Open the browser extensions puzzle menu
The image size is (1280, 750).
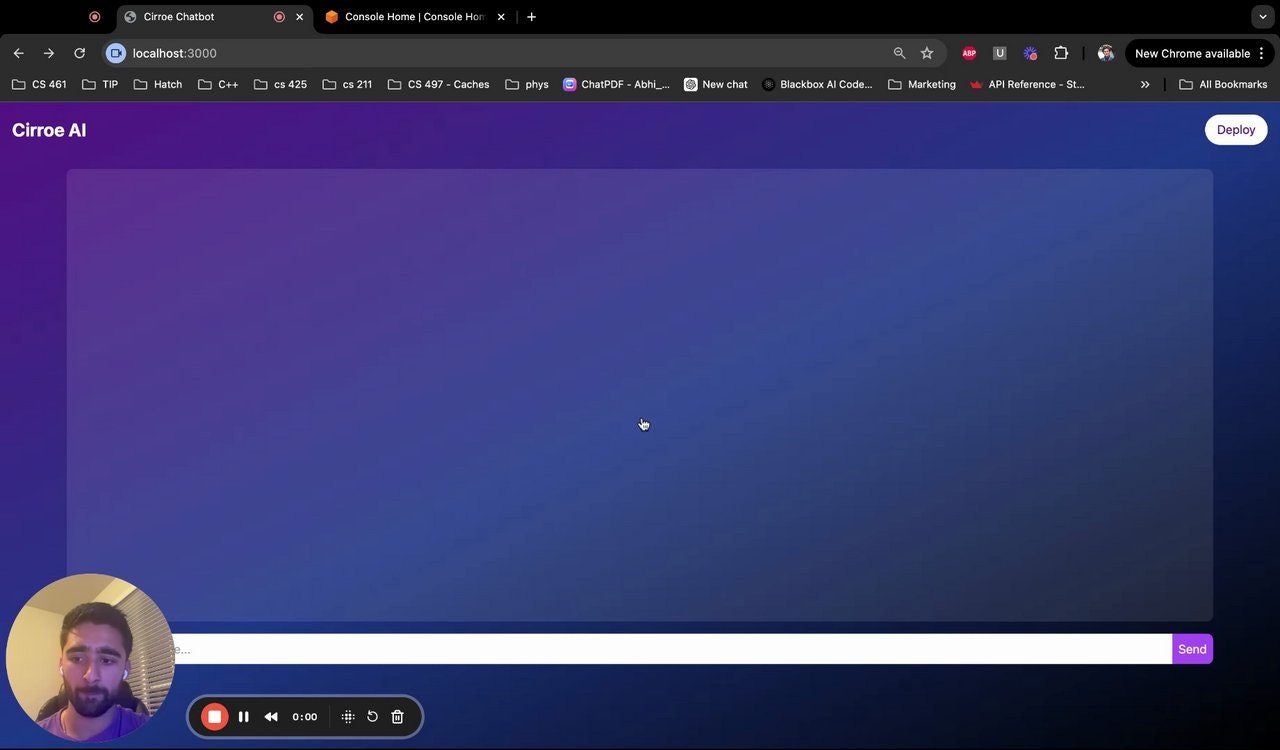point(1061,53)
